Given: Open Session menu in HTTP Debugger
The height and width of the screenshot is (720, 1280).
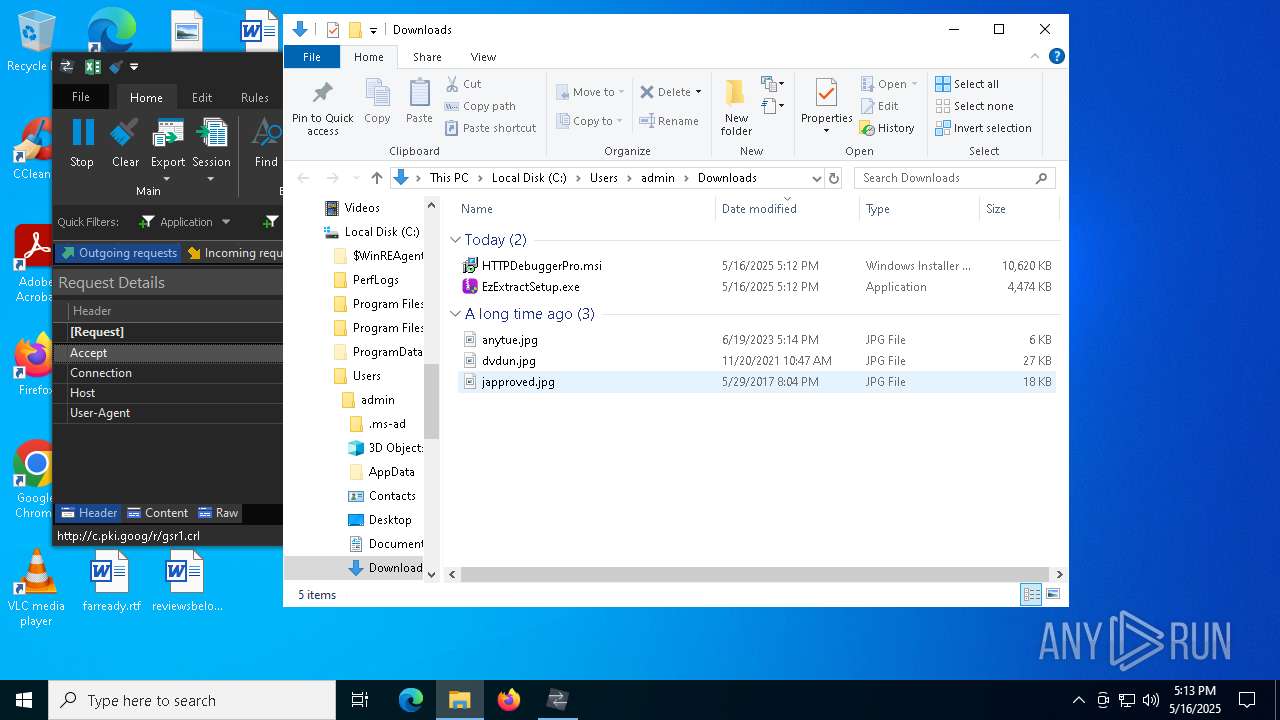Looking at the screenshot, I should click(x=211, y=150).
